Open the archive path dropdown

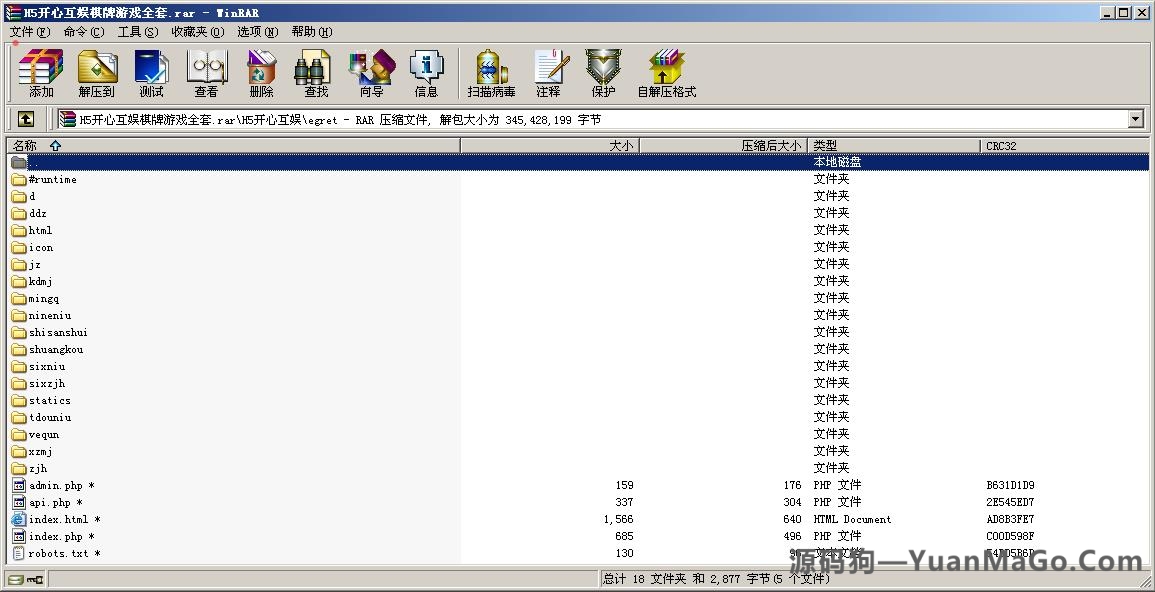click(1135, 119)
